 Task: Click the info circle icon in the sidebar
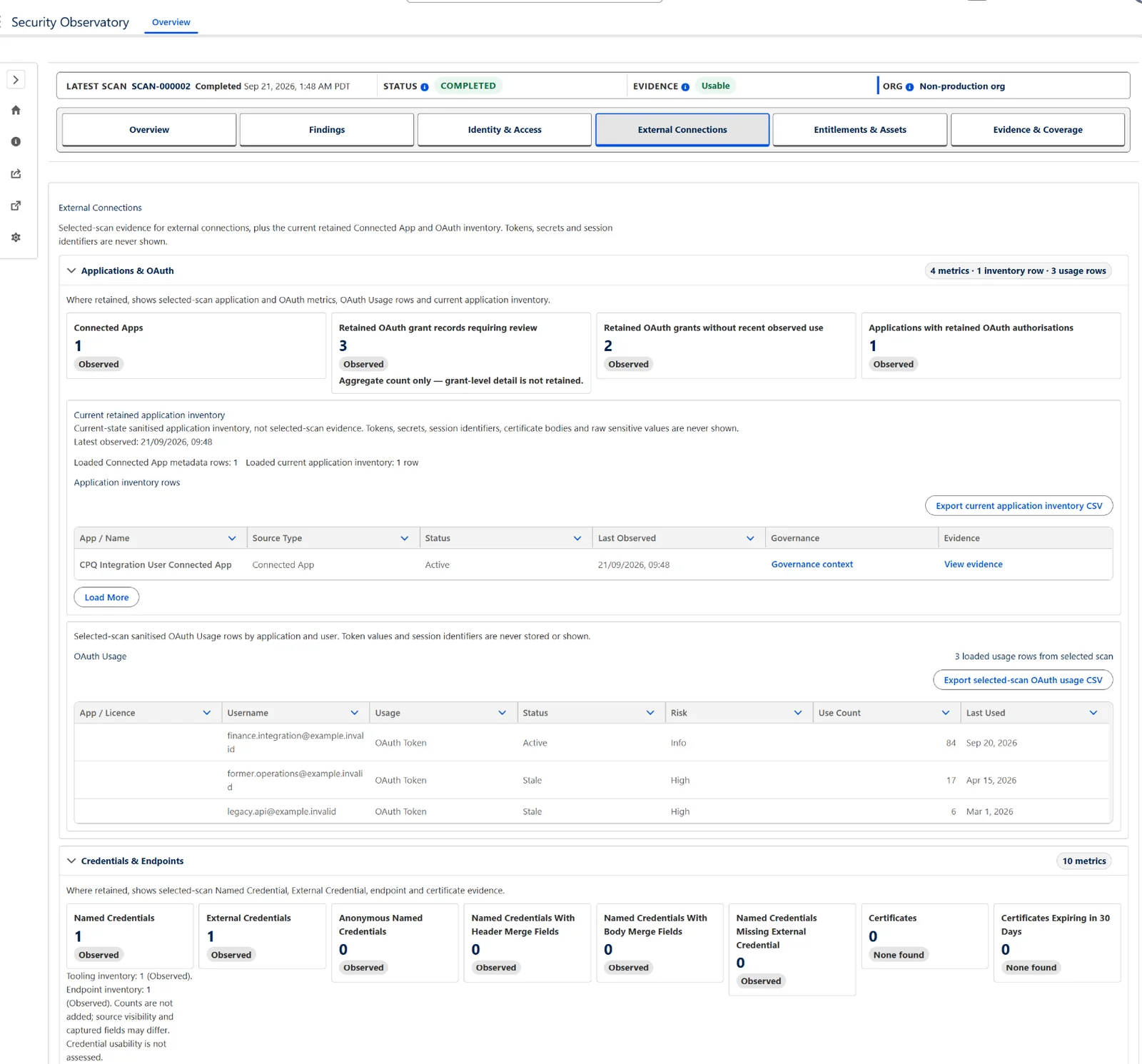(x=16, y=142)
